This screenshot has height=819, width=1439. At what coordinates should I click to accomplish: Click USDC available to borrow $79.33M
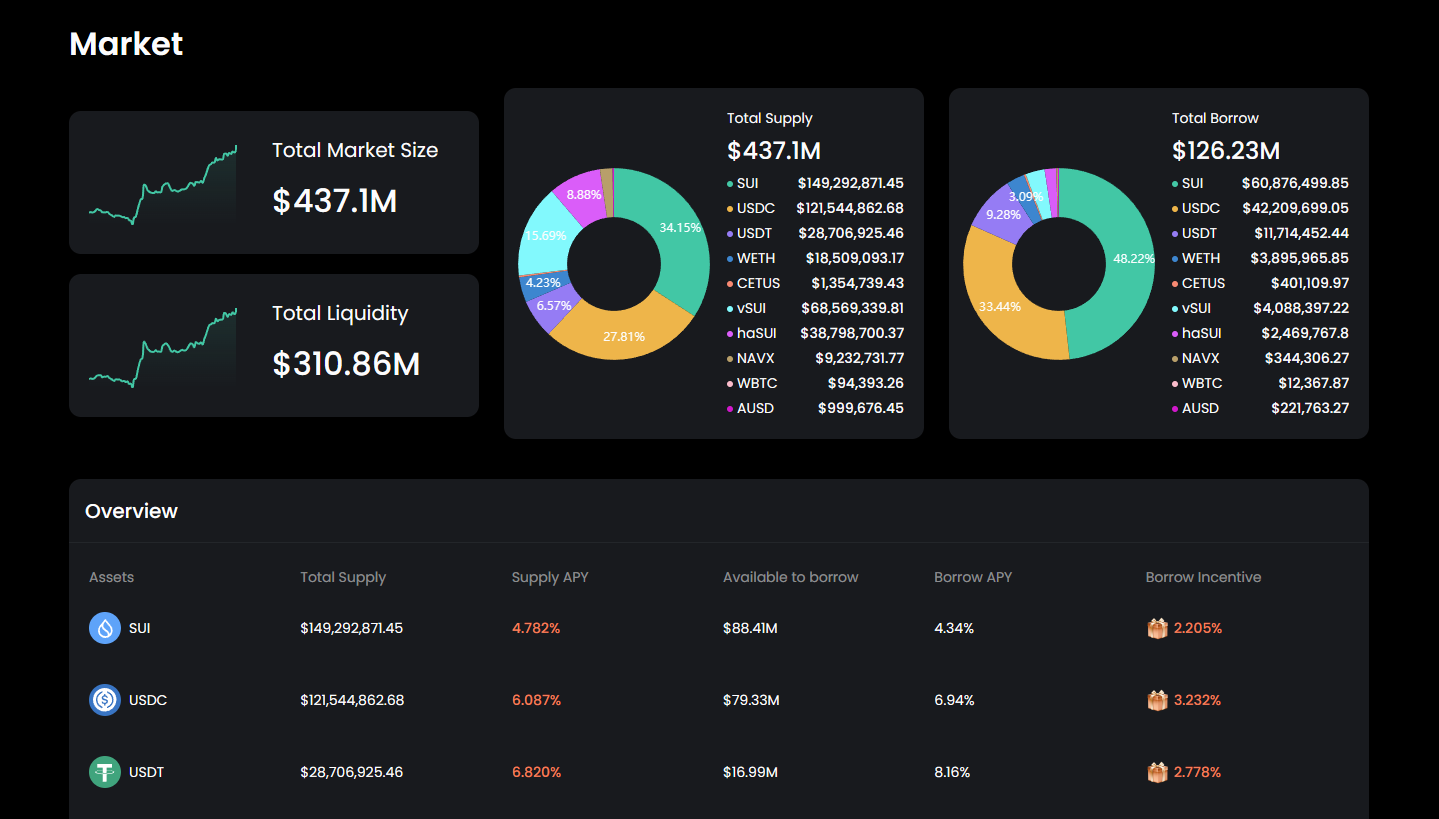[x=751, y=700]
